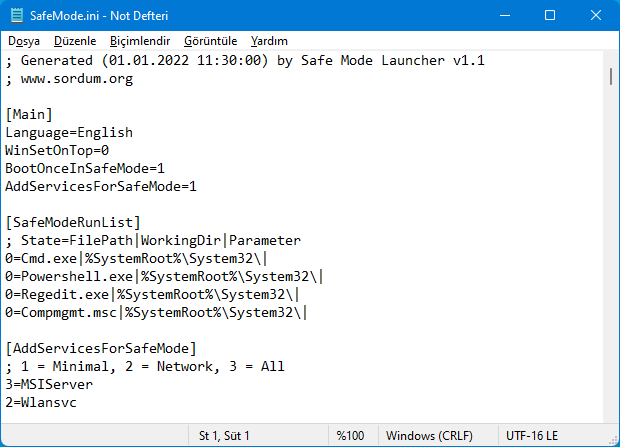The width and height of the screenshot is (620, 447).
Task: Click the scrollbar up arrow
Action: click(x=609, y=60)
